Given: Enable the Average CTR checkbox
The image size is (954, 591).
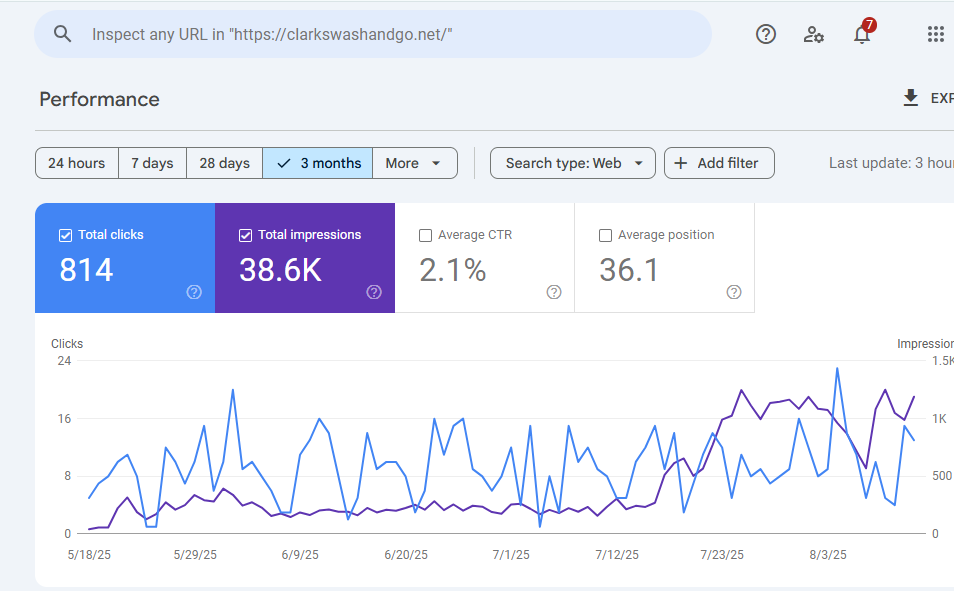Looking at the screenshot, I should click(x=426, y=235).
